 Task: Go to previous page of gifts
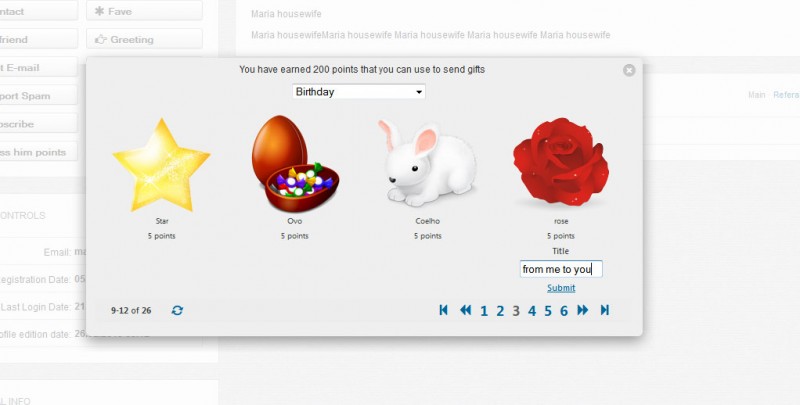coord(465,310)
